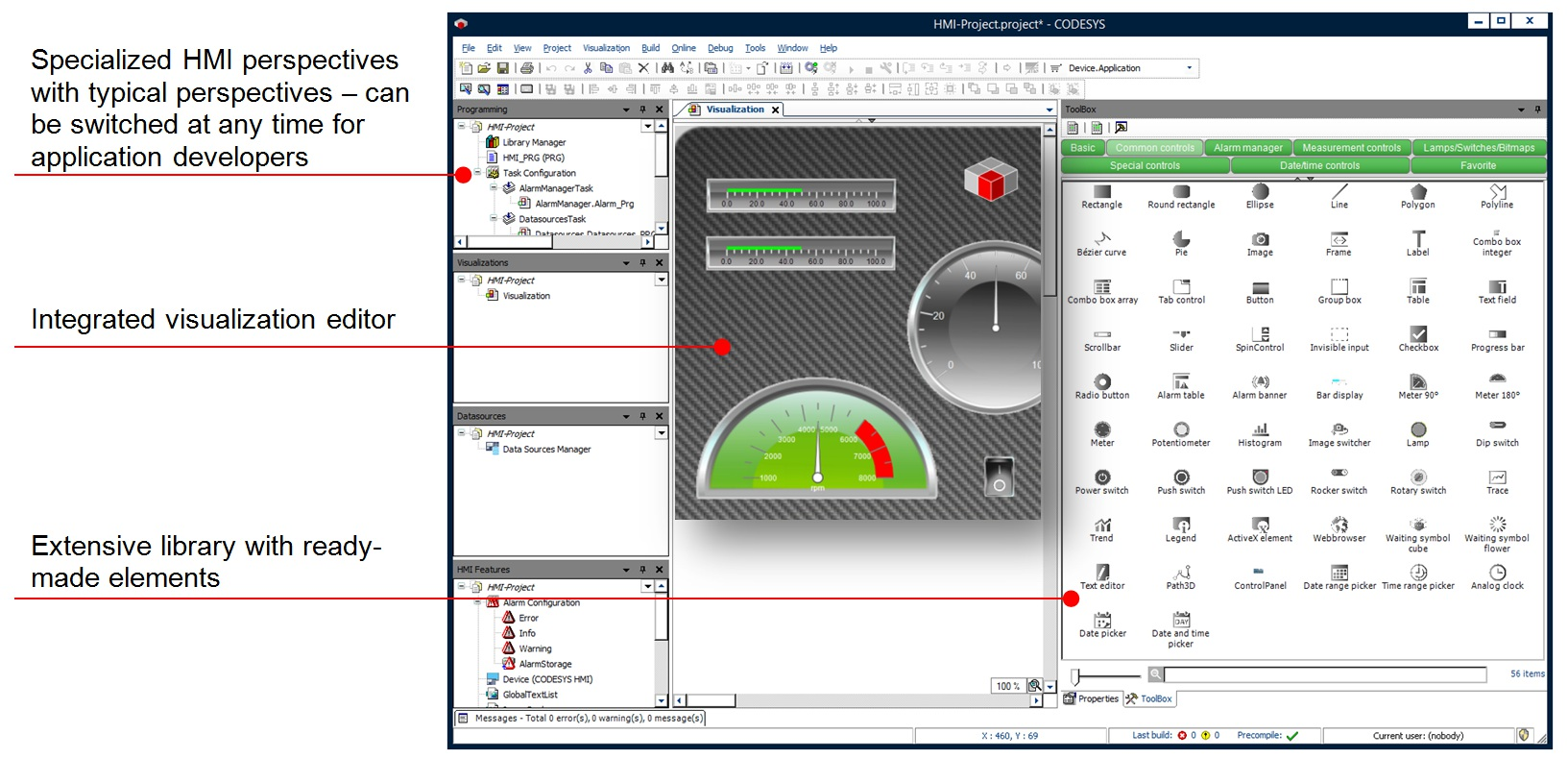Open the Measurement controls category
Viewport: 1568px width, 758px height.
1350,148
